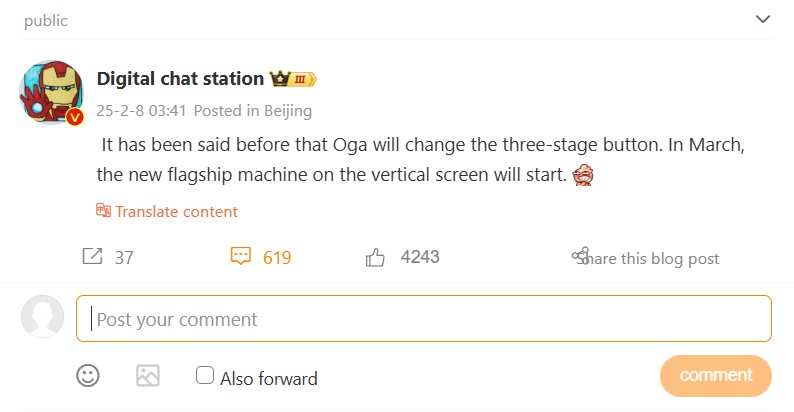
Task: Enable the Also forward checkbox
Action: [205, 375]
